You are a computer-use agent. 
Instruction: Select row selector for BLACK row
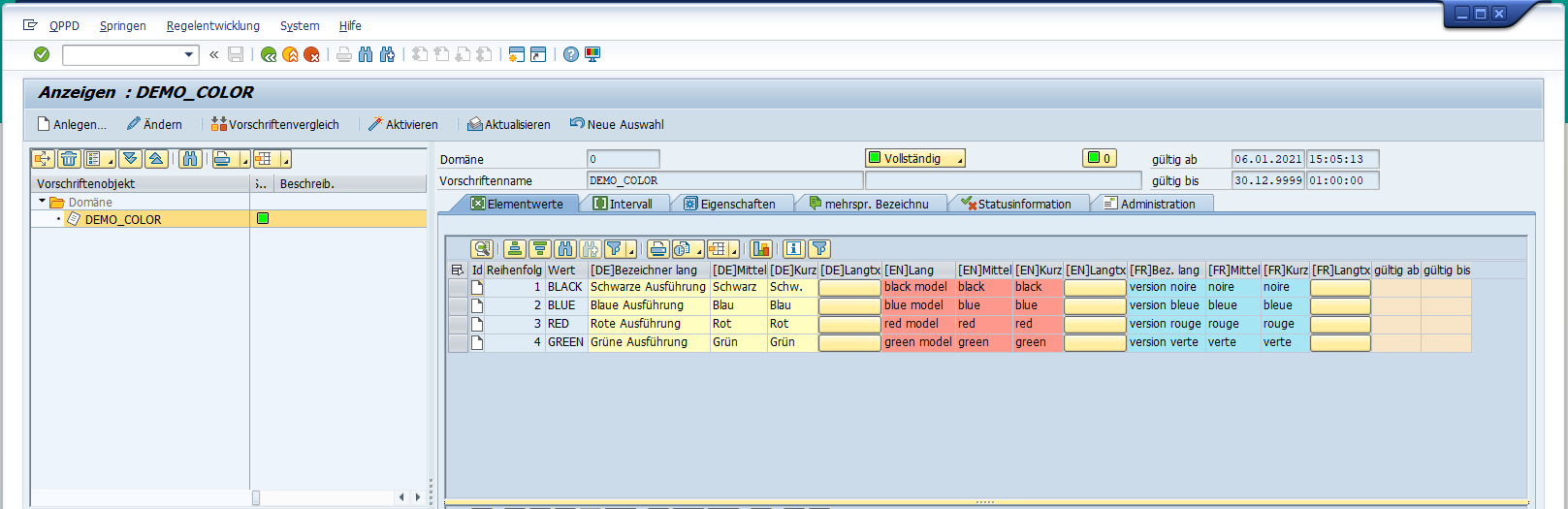click(458, 287)
